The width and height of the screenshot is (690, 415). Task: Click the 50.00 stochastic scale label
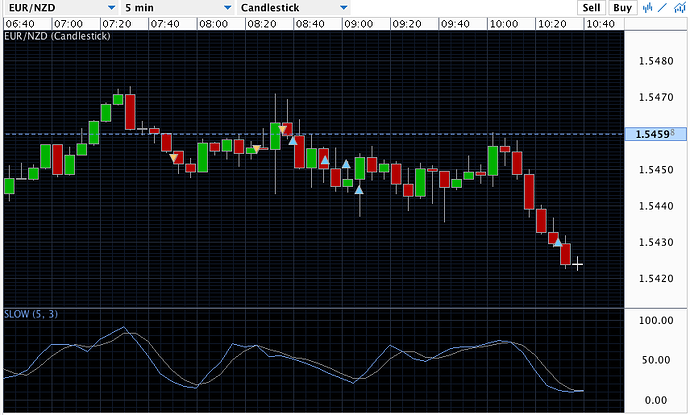click(x=656, y=360)
